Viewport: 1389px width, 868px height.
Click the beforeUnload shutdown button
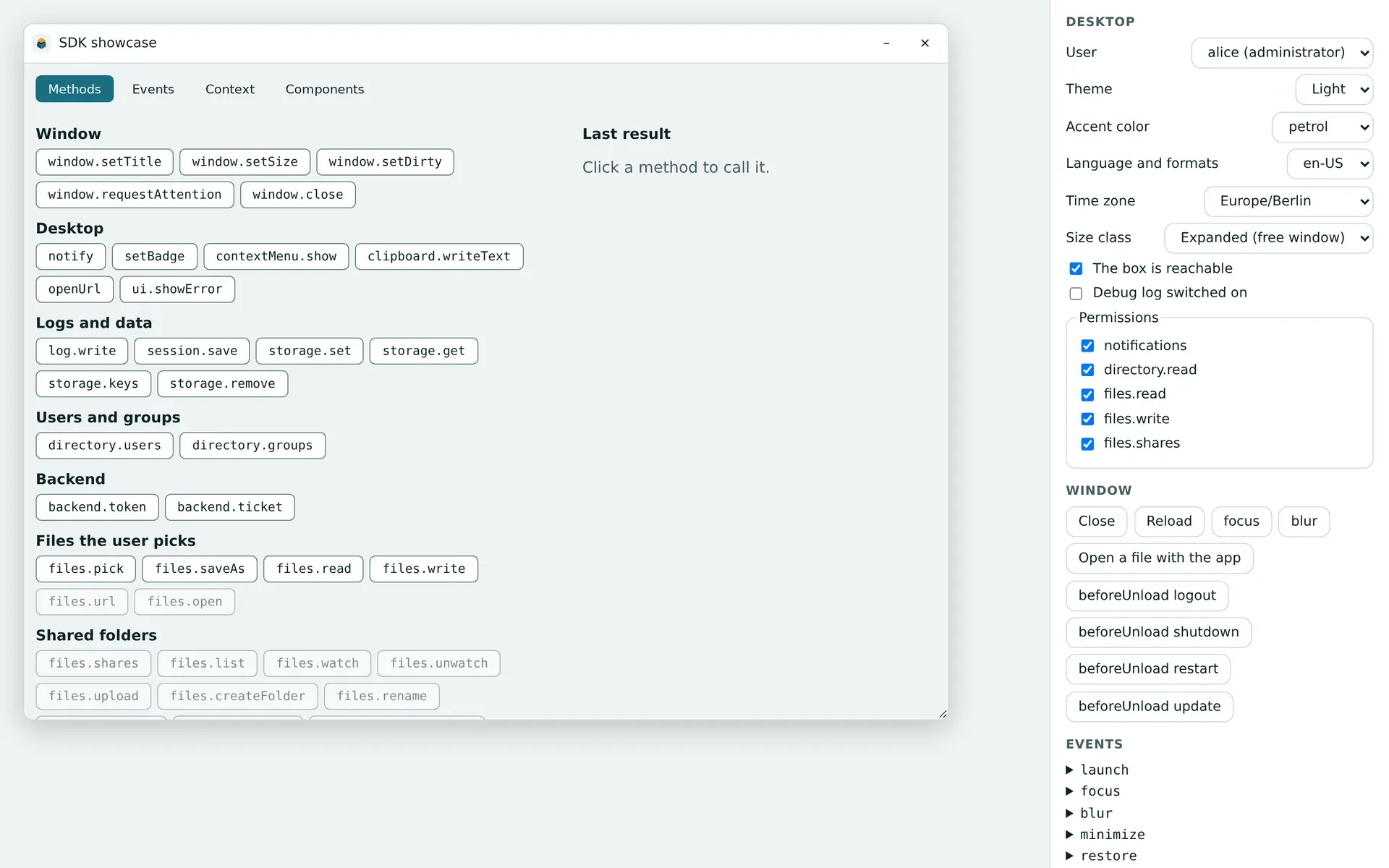coord(1159,633)
